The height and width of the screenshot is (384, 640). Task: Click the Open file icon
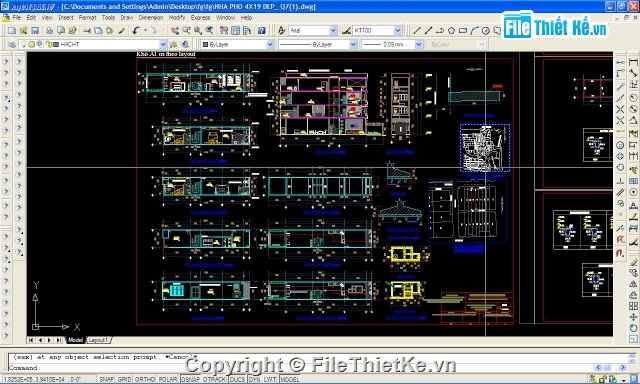pos(23,31)
